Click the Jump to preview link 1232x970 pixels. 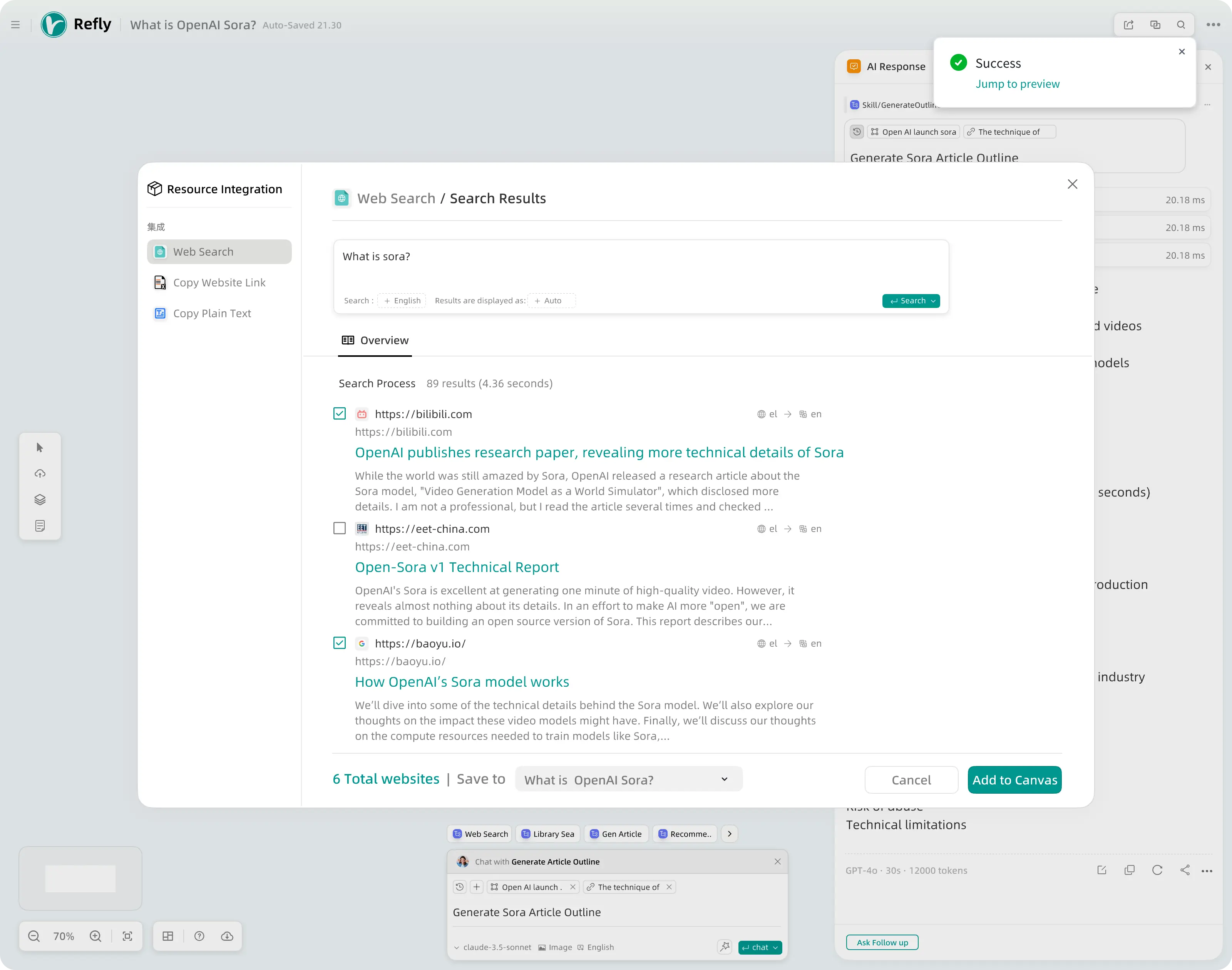[x=1017, y=84]
